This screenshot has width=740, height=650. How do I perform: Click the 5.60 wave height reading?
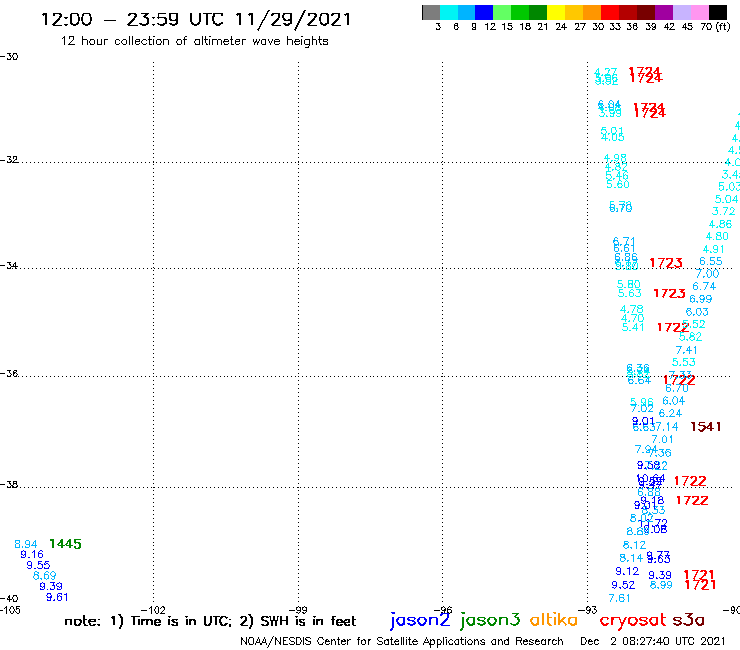[x=618, y=184]
